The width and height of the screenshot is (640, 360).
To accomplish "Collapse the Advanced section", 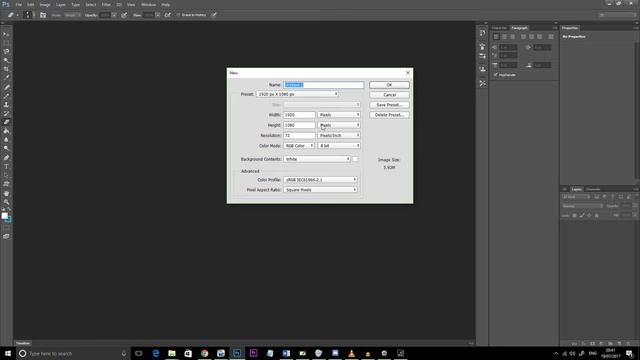I will tap(250, 171).
